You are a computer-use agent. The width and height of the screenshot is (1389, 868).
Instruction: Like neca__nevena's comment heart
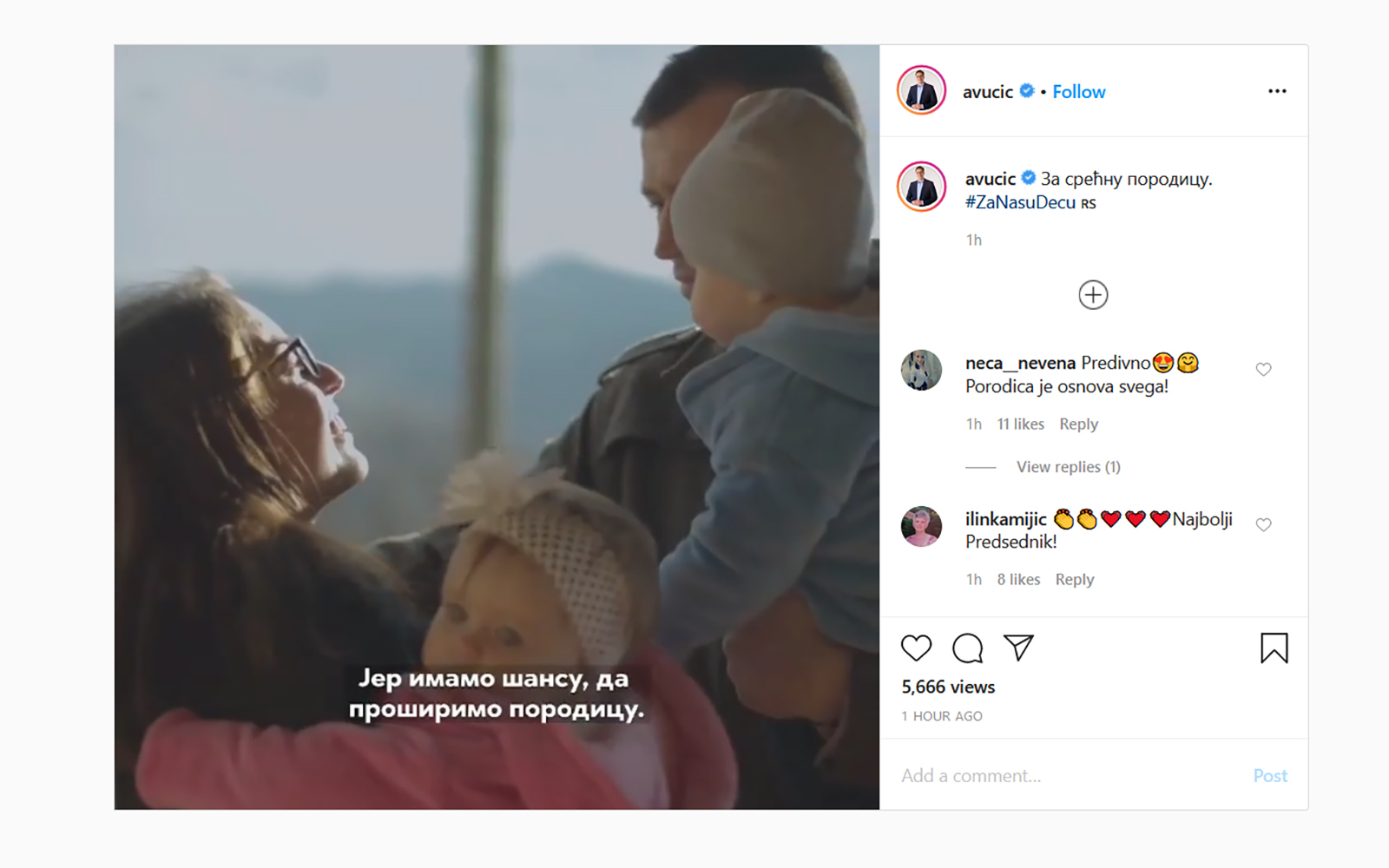[1264, 369]
